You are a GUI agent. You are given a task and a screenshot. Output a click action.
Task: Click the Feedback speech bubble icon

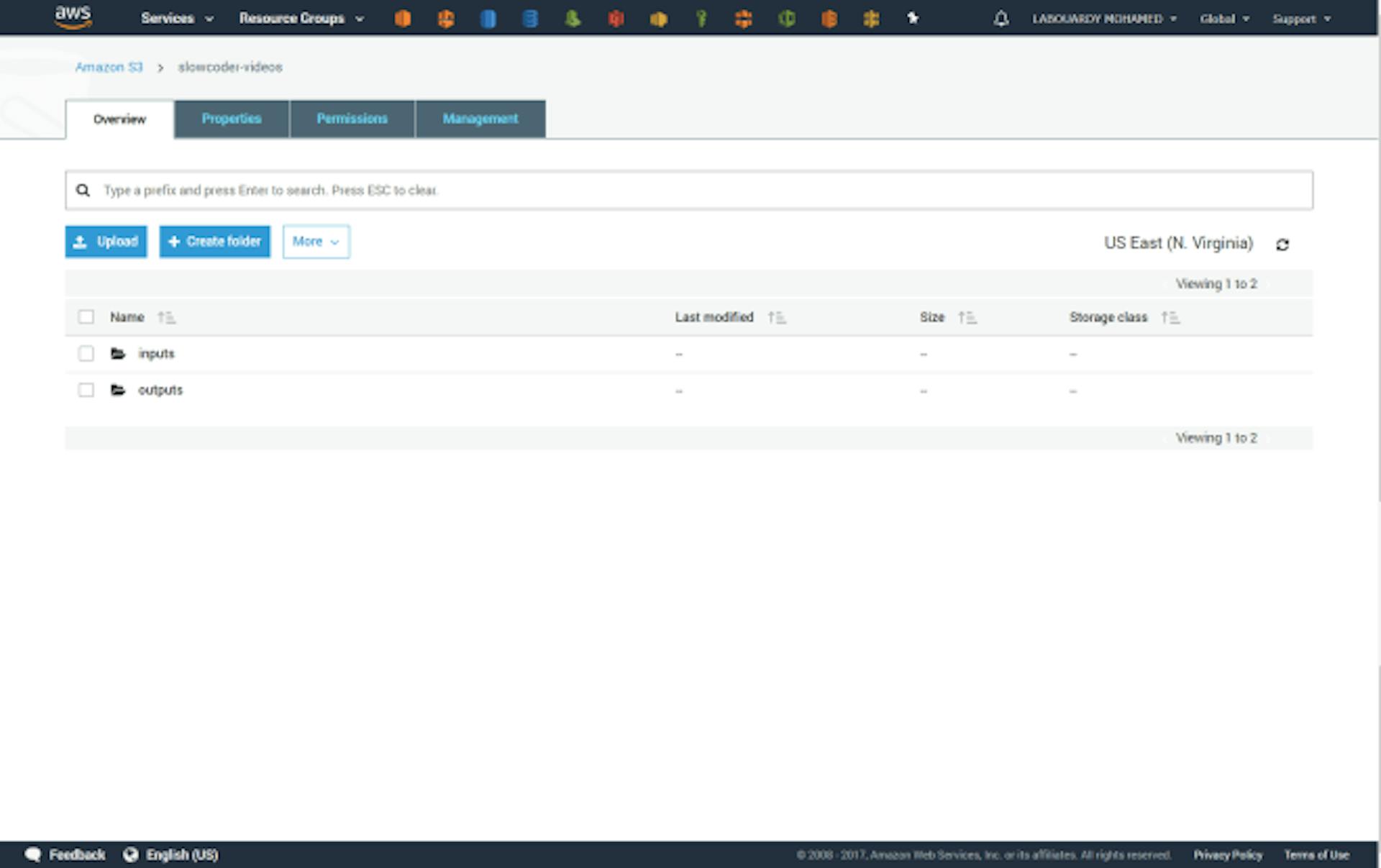coord(33,854)
